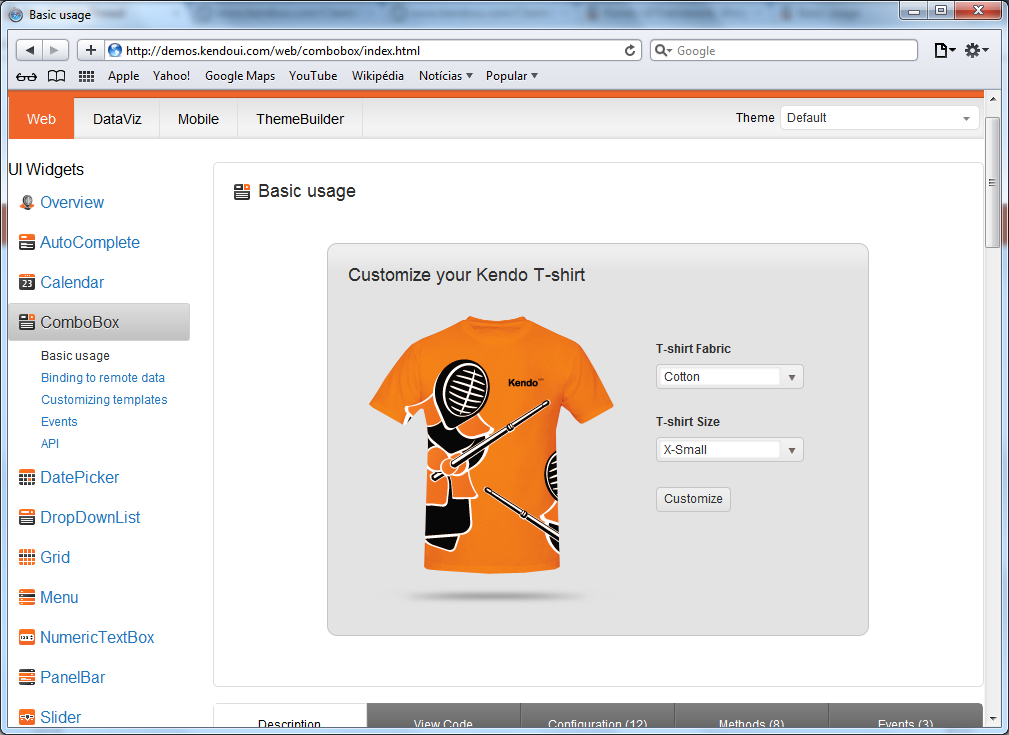Viewport: 1009px width, 735px height.
Task: Click the icon beside Basic usage heading
Action: (x=242, y=192)
